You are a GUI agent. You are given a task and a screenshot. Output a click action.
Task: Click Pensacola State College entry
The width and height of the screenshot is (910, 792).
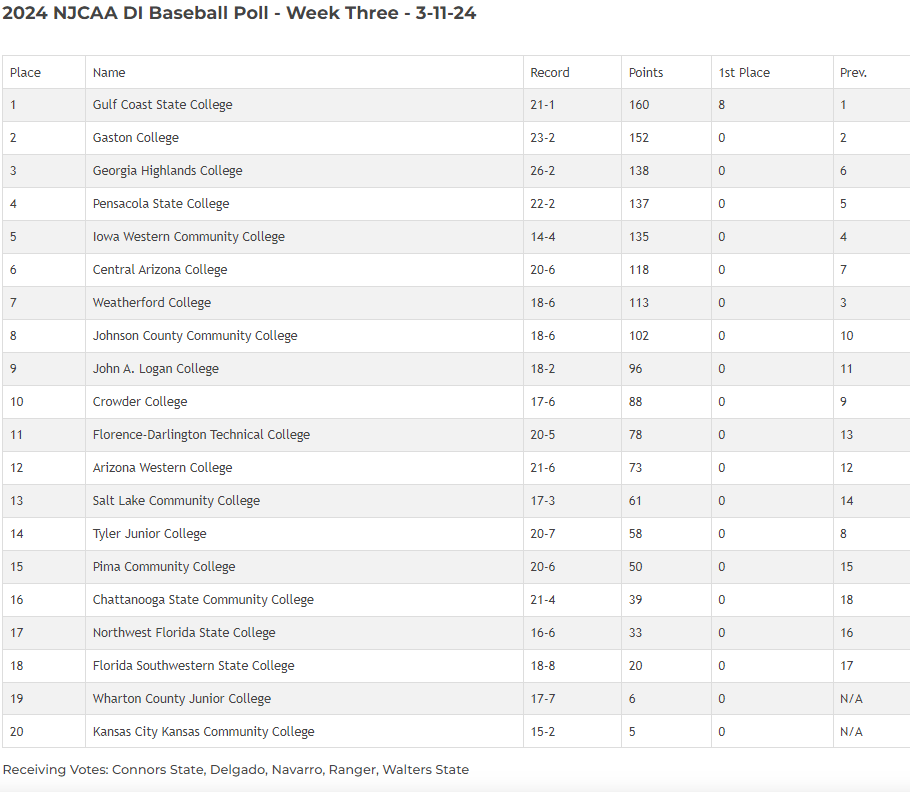point(161,204)
